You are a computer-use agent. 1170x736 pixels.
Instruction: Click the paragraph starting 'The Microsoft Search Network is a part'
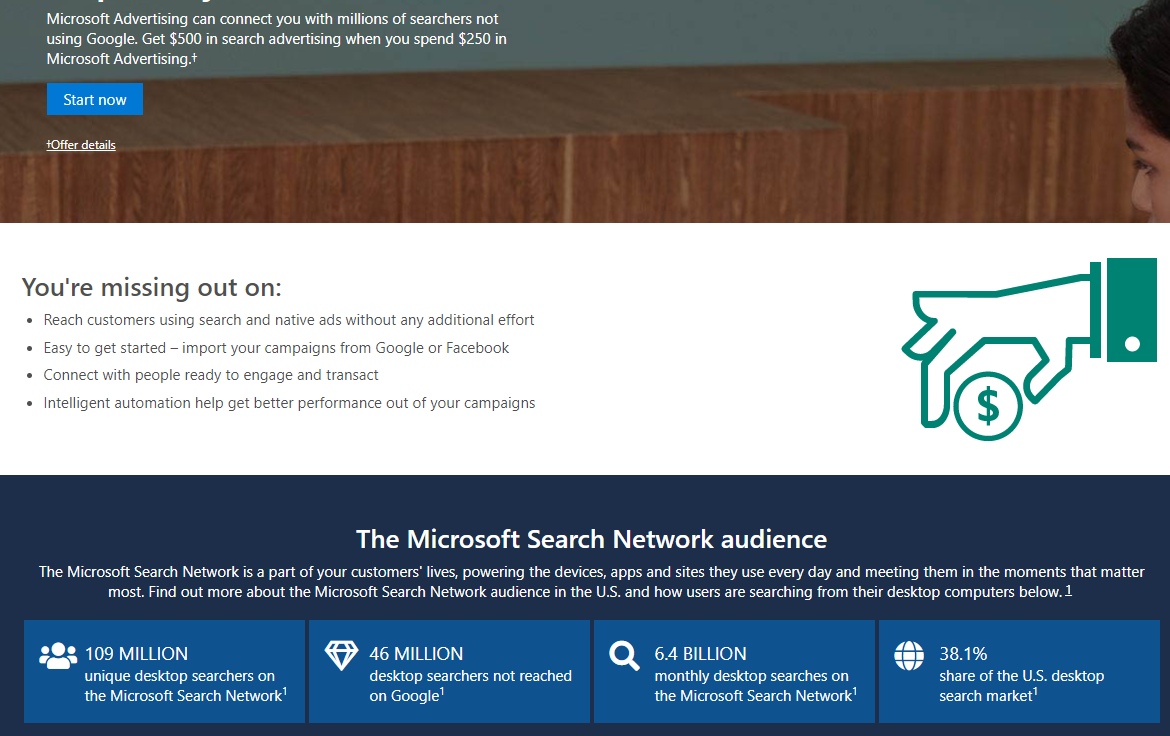click(592, 581)
